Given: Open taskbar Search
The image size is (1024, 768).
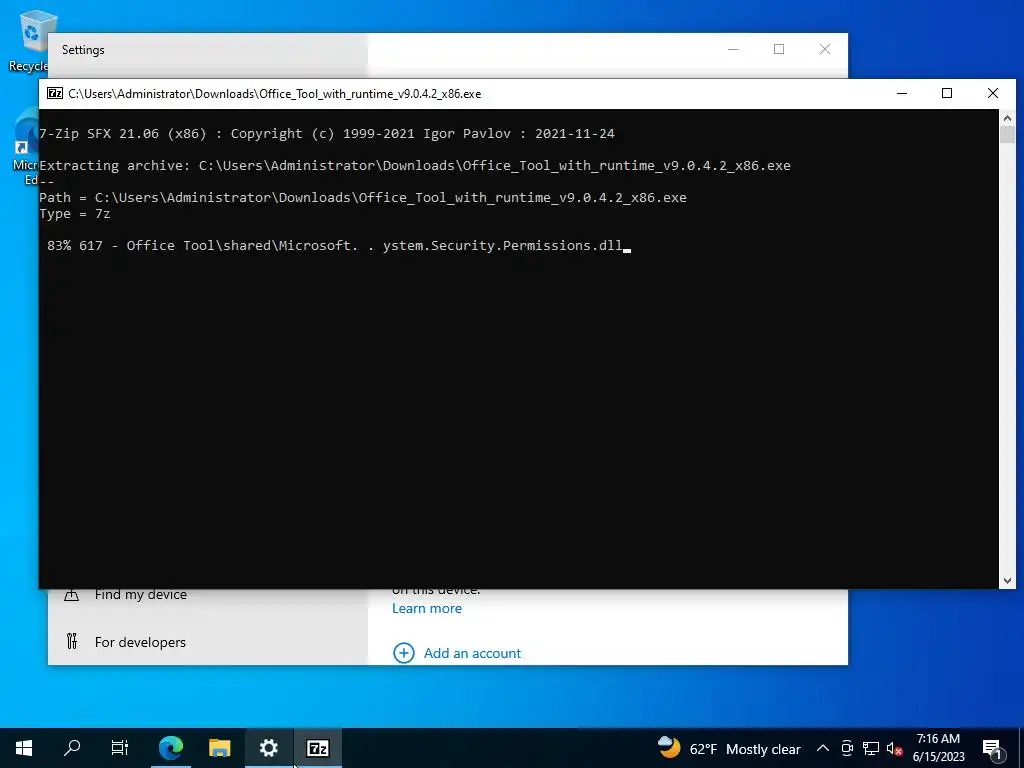Looking at the screenshot, I should (x=72, y=748).
